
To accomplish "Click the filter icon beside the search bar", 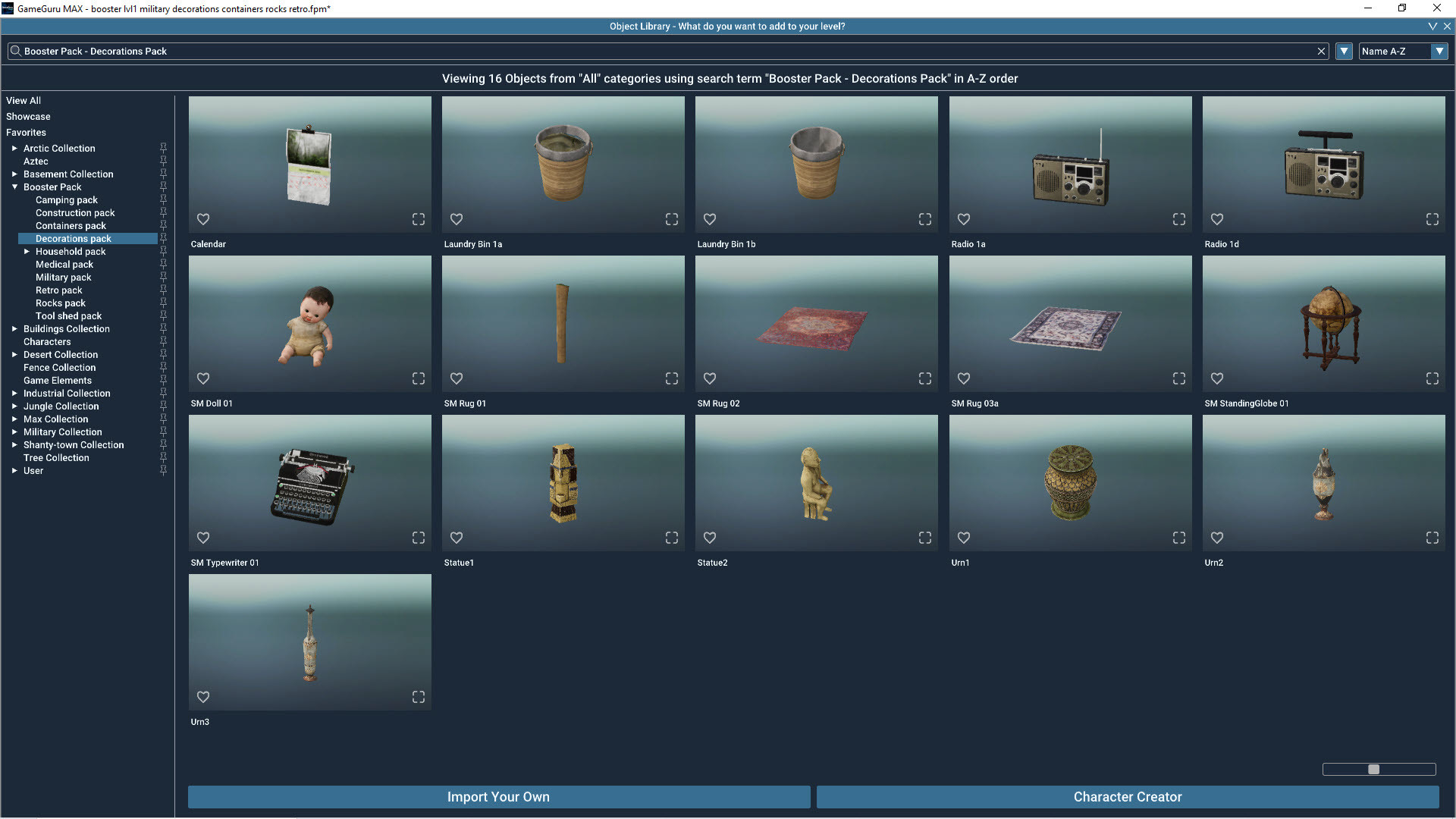I will (1343, 51).
